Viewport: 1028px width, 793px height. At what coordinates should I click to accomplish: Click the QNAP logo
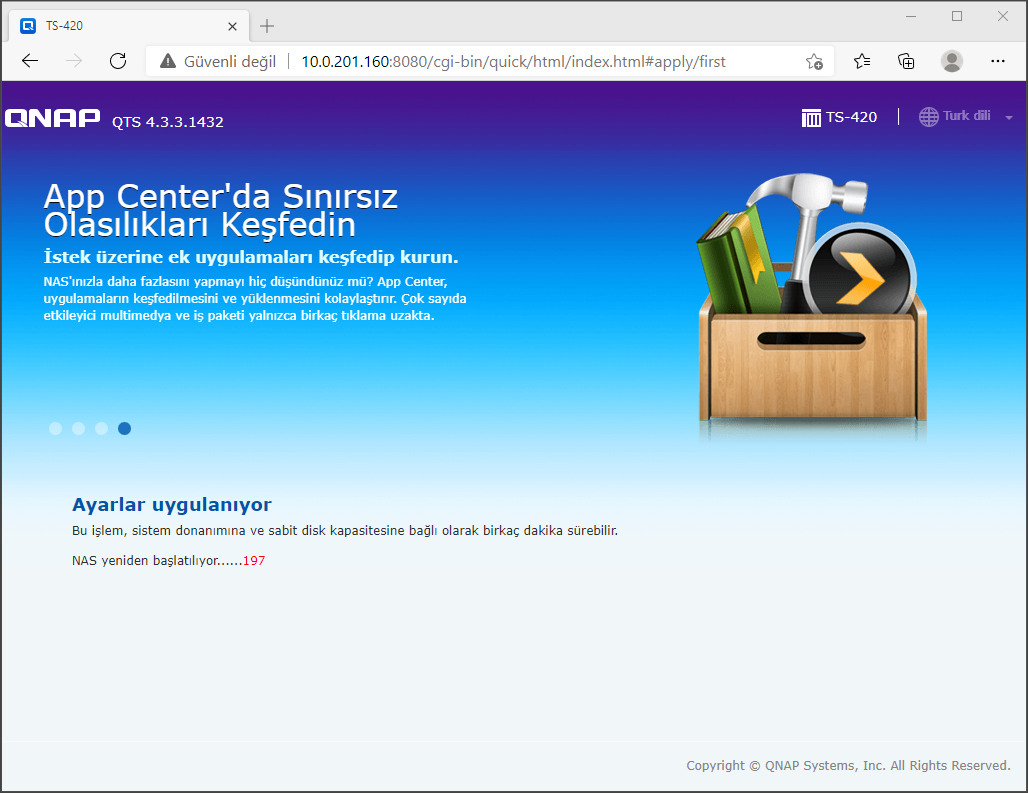[x=52, y=119]
